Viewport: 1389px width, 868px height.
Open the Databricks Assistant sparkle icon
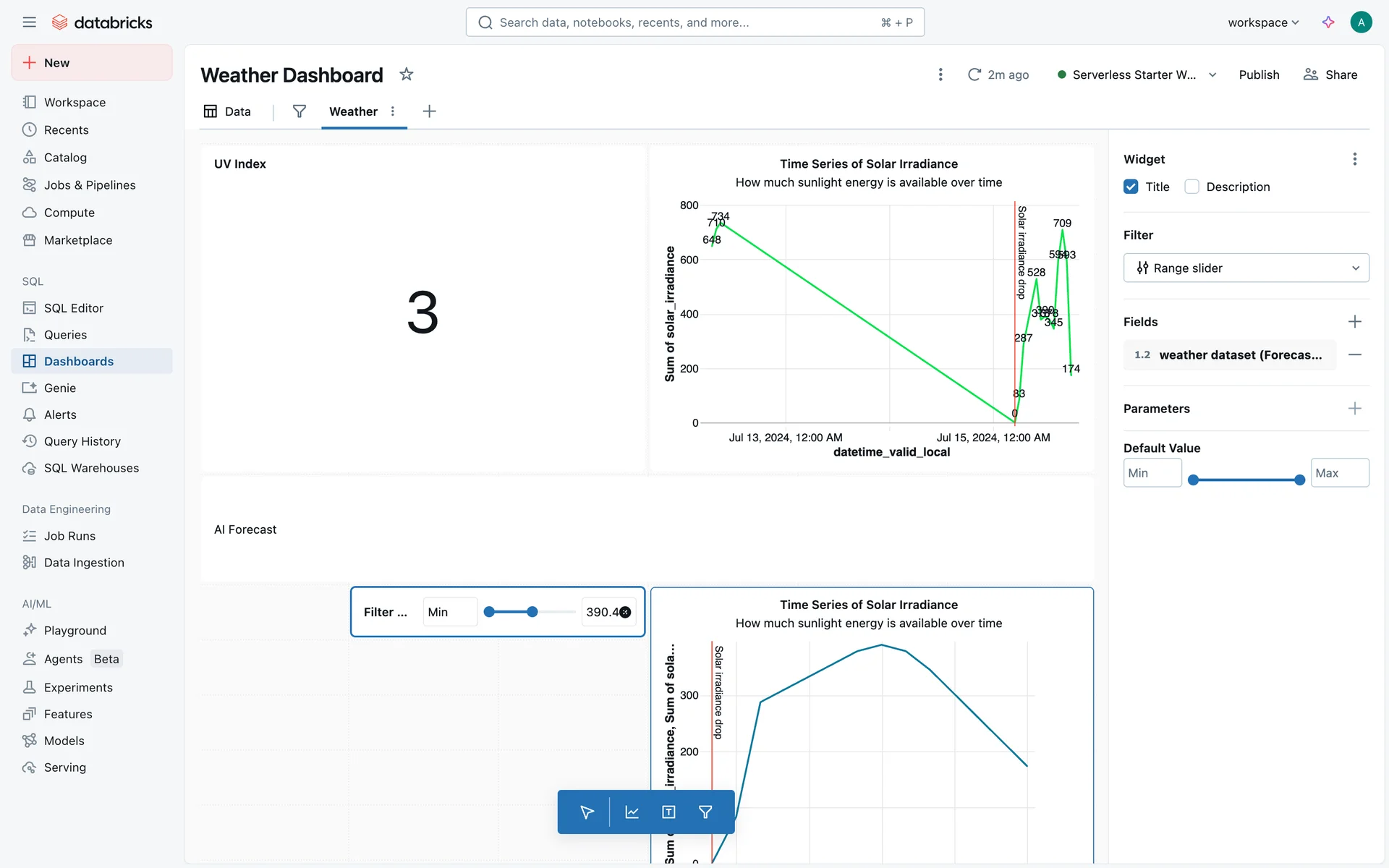[1328, 22]
